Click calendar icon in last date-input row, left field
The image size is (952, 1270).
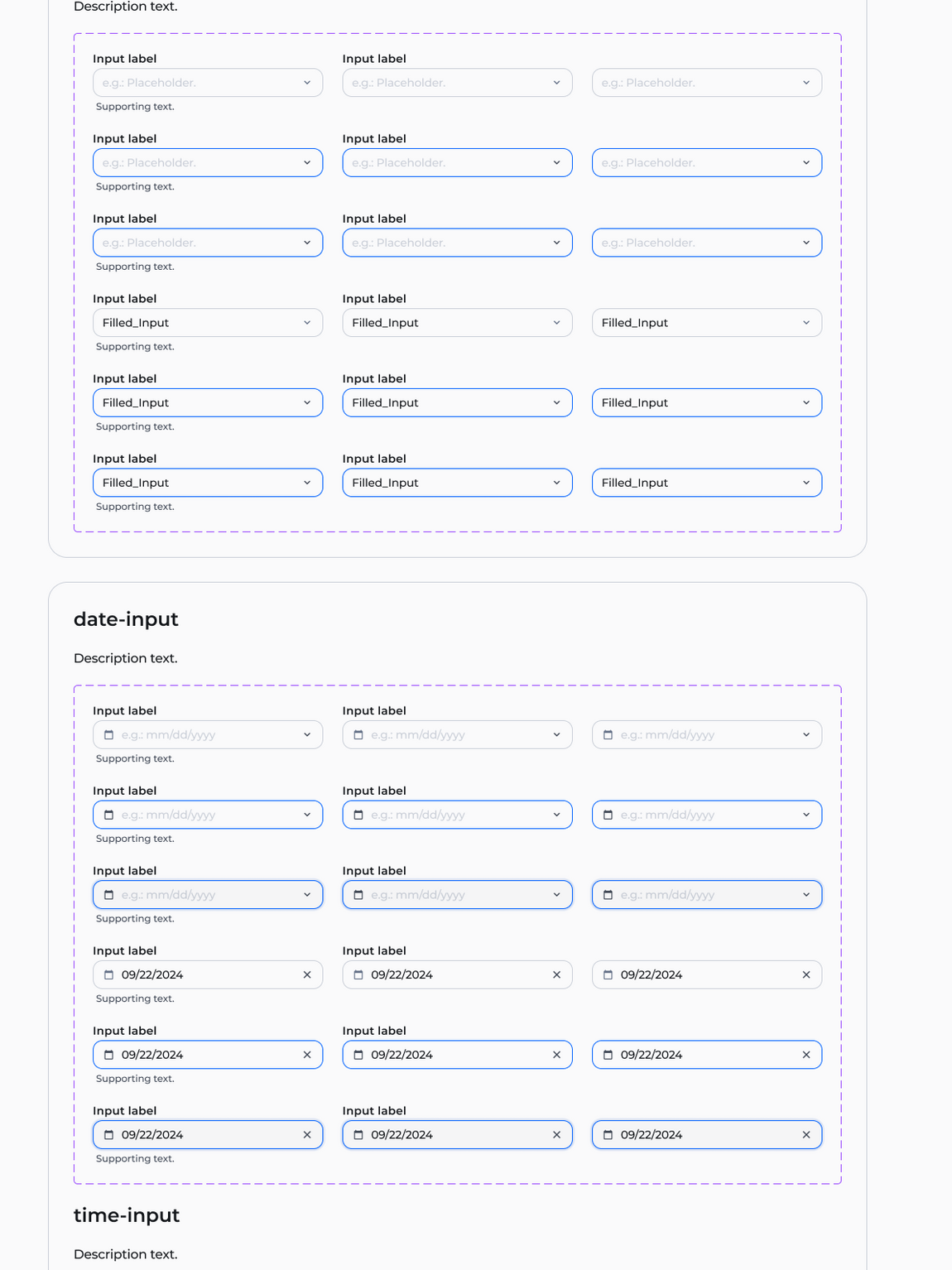(x=108, y=1135)
